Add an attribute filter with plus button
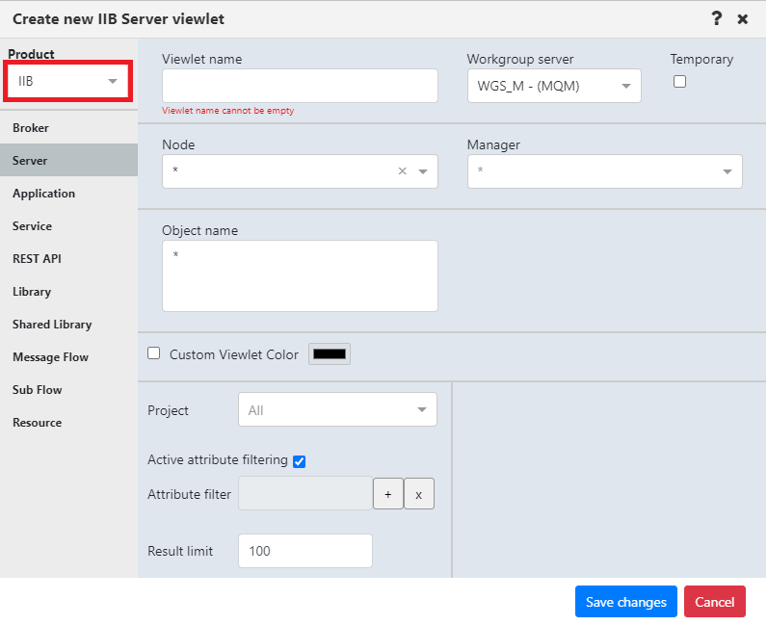Image resolution: width=766 pixels, height=624 pixels. coord(388,494)
